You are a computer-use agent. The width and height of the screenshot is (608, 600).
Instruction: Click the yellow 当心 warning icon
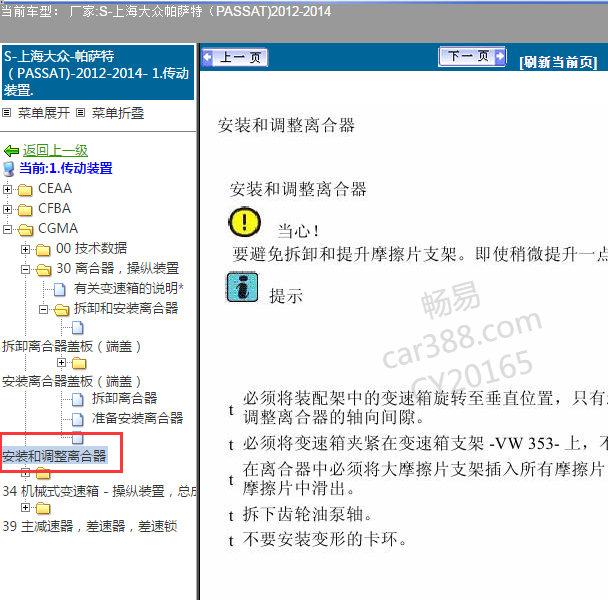[244, 222]
